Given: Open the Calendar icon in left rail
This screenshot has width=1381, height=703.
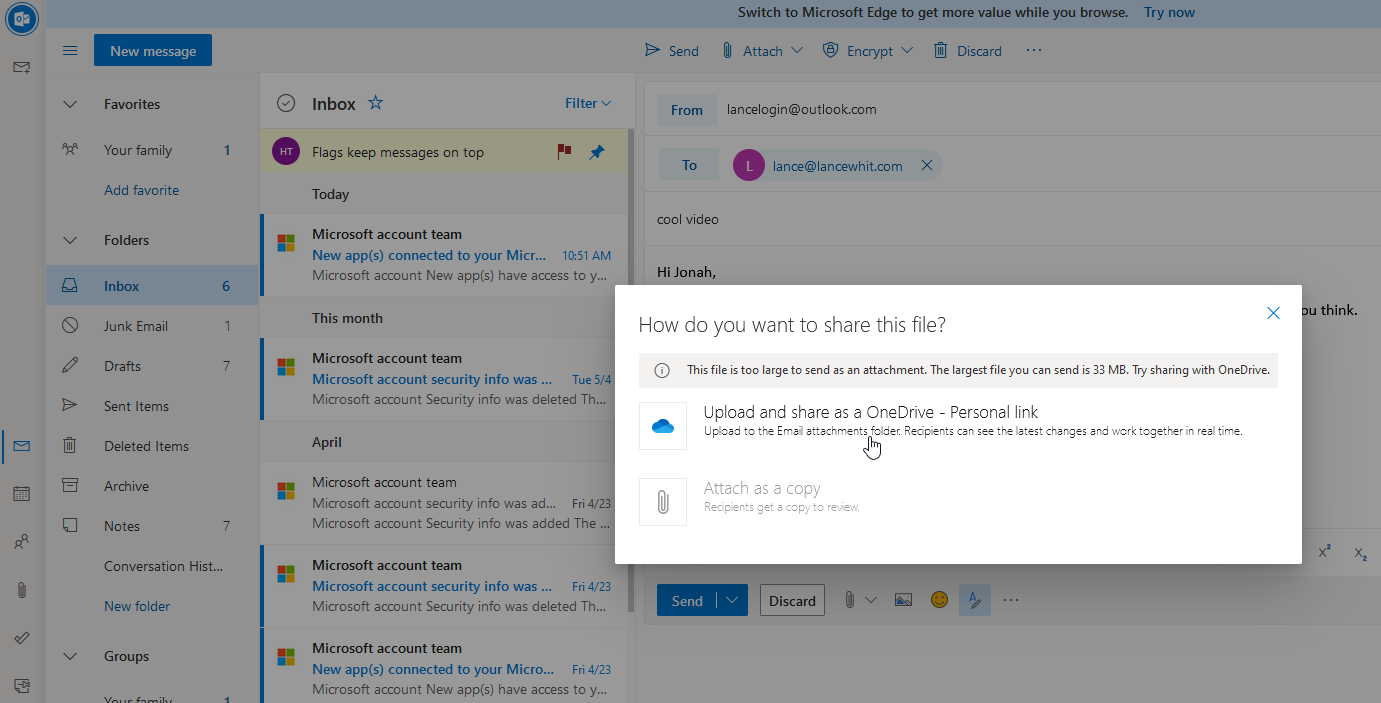Looking at the screenshot, I should (21, 494).
